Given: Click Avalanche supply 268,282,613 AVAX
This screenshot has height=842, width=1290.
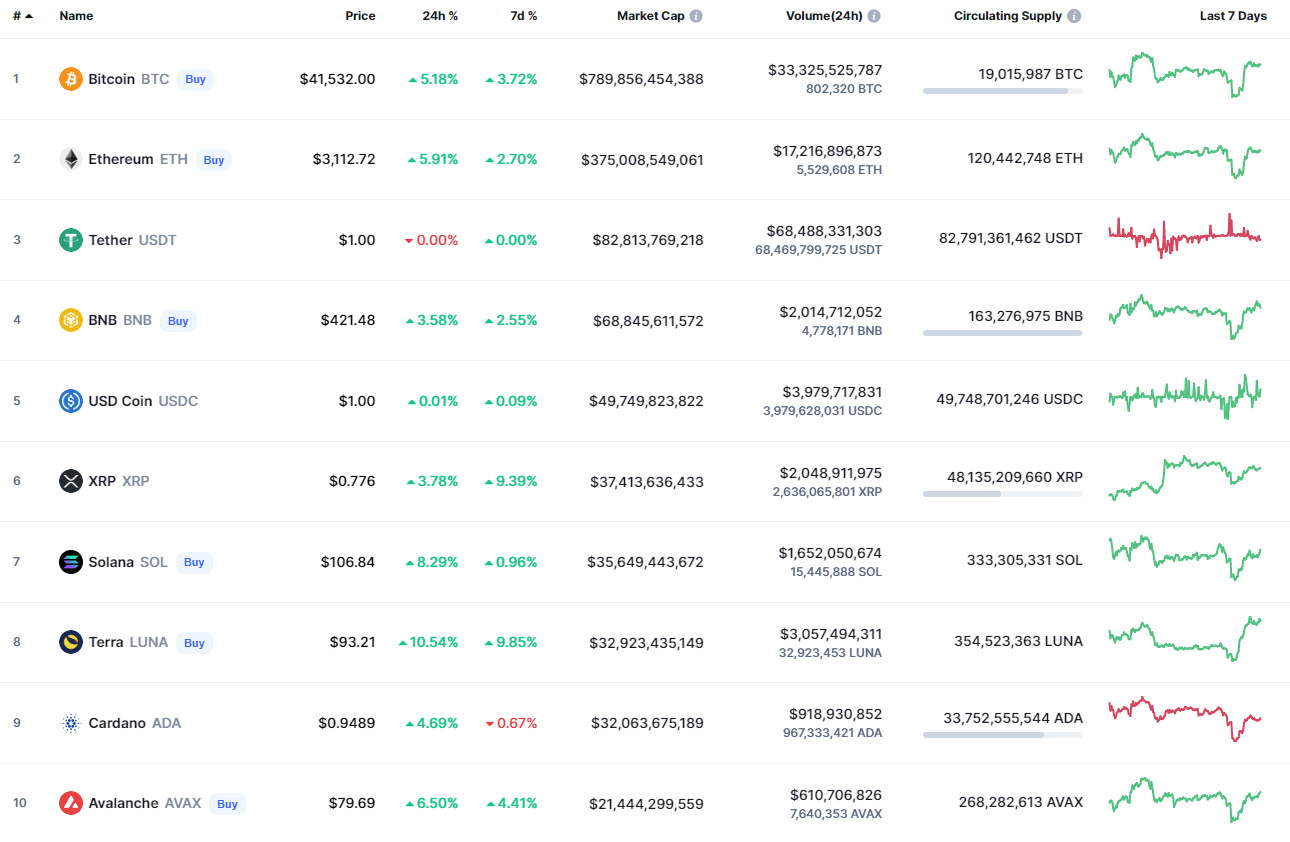Looking at the screenshot, I should click(x=1020, y=802).
